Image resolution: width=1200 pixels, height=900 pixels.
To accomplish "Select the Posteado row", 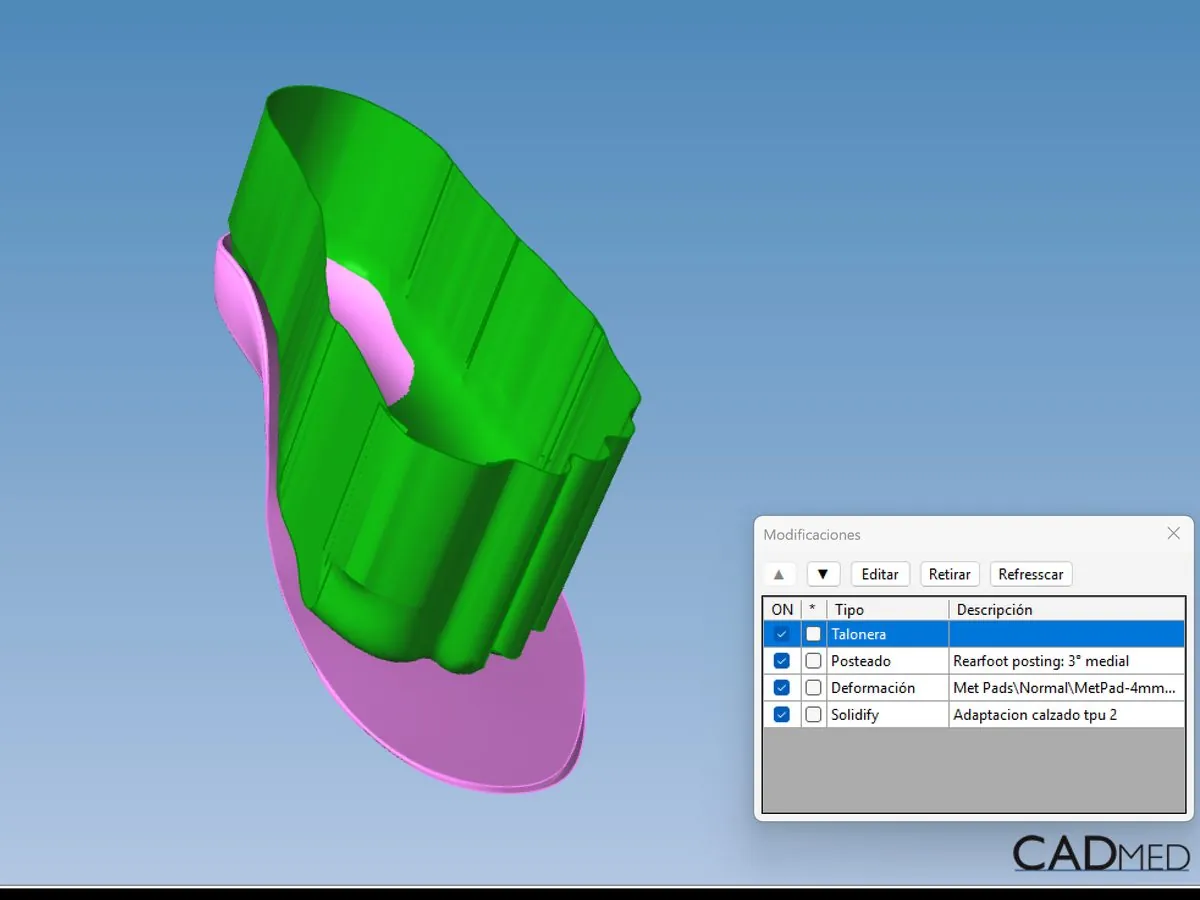I will click(x=974, y=661).
